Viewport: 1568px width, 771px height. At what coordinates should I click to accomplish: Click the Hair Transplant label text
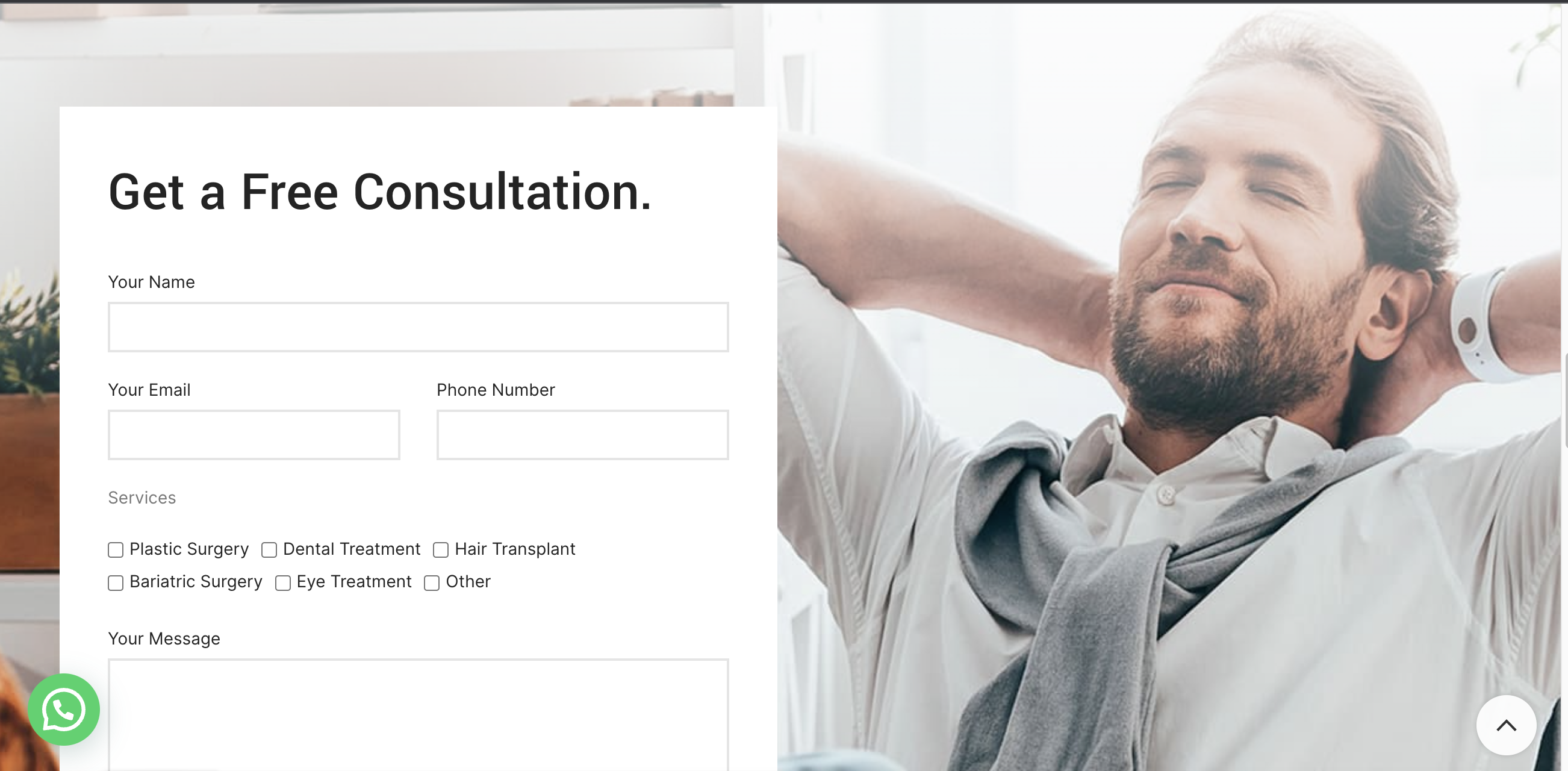(515, 549)
